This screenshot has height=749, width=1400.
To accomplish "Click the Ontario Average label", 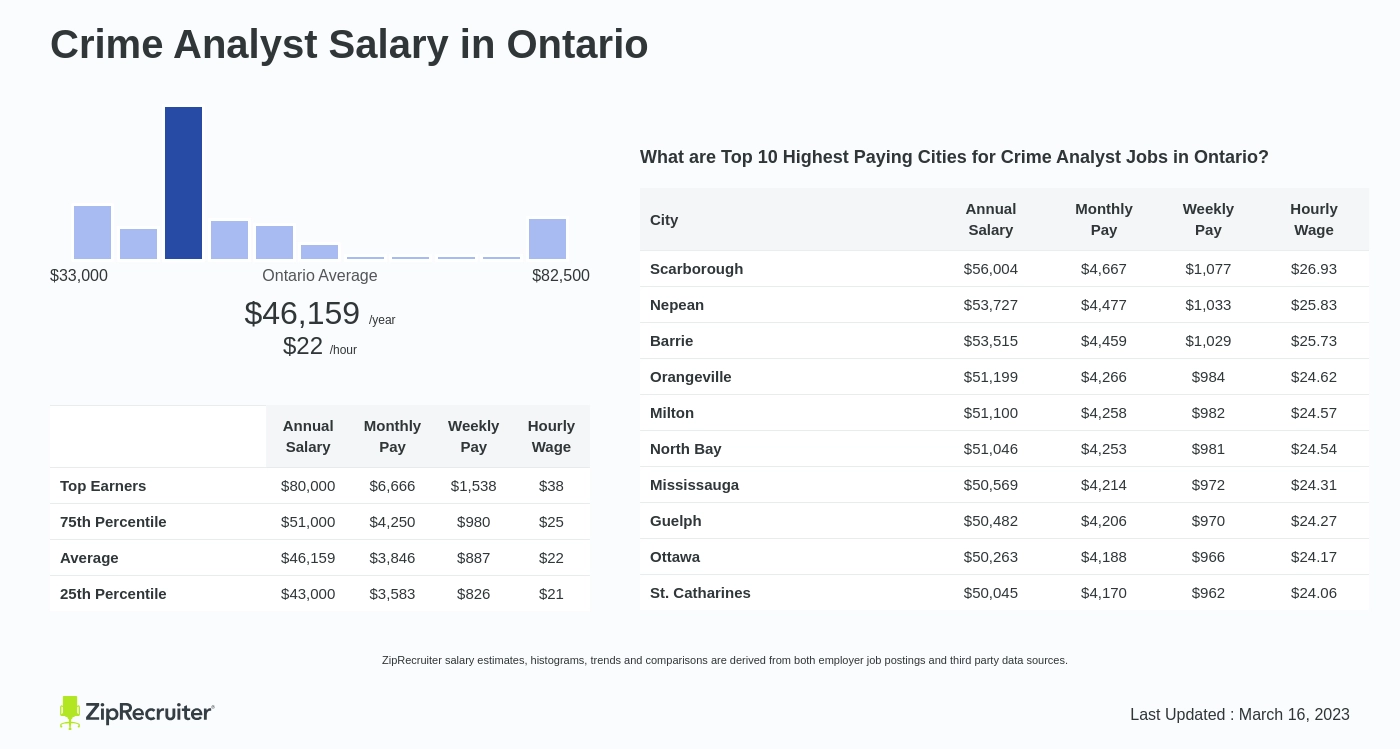I will 320,275.
